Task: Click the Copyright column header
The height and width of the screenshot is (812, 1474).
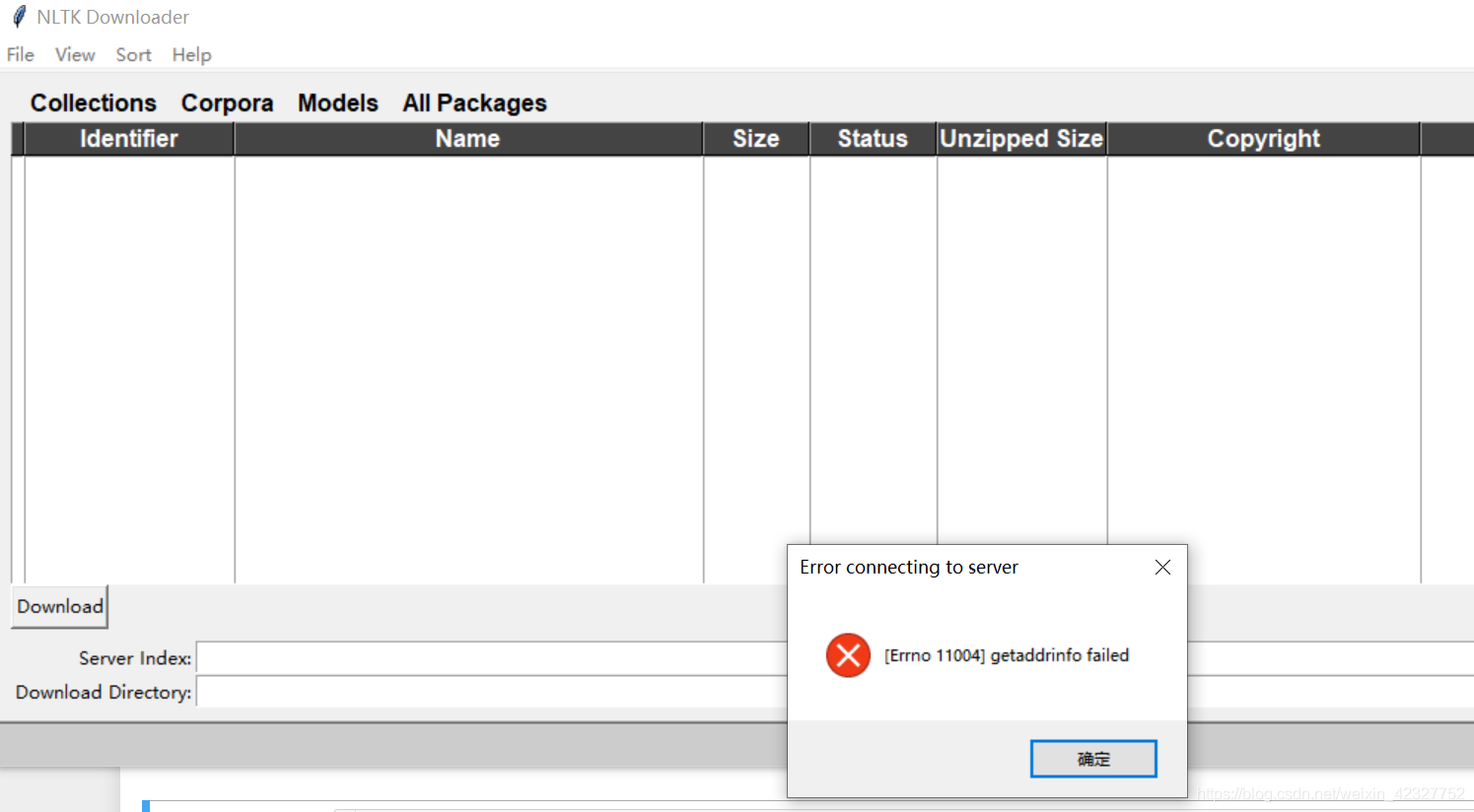Action: (1264, 139)
